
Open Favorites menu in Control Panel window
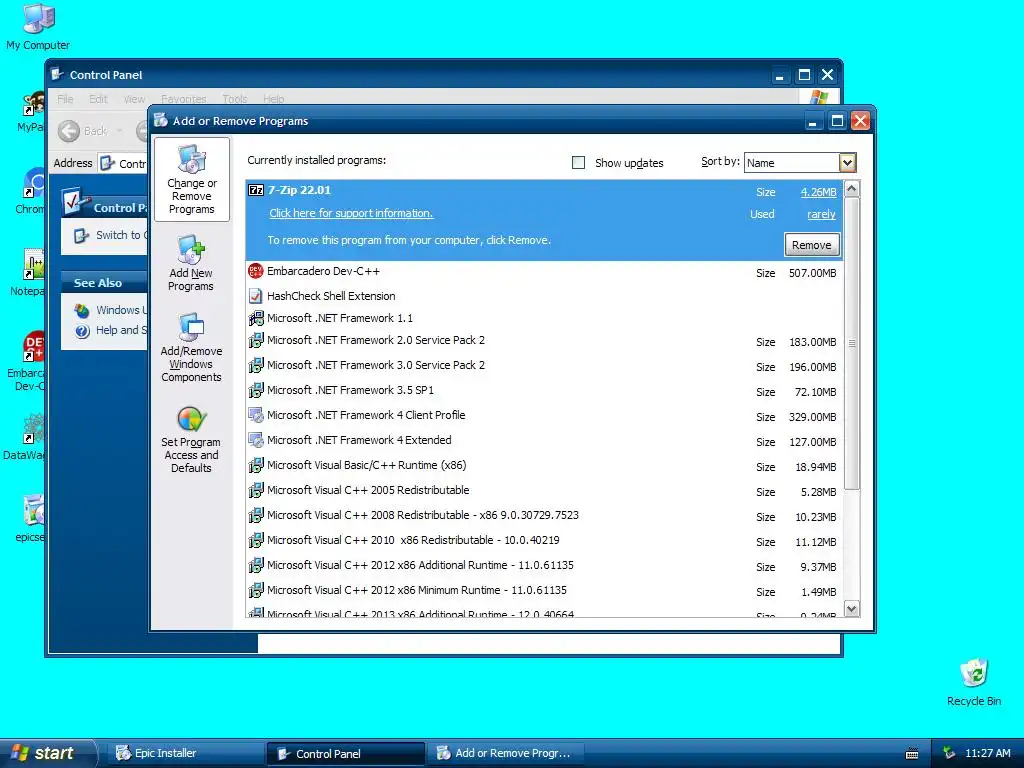pyautogui.click(x=184, y=99)
